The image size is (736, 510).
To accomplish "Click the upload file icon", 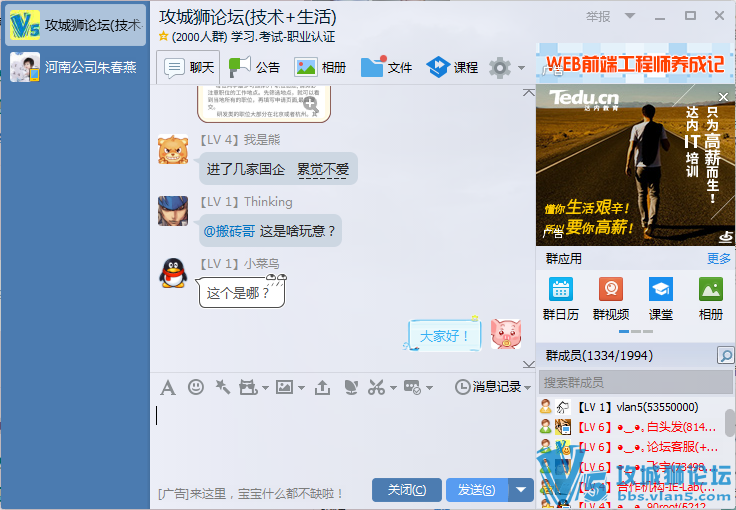I will 322,387.
